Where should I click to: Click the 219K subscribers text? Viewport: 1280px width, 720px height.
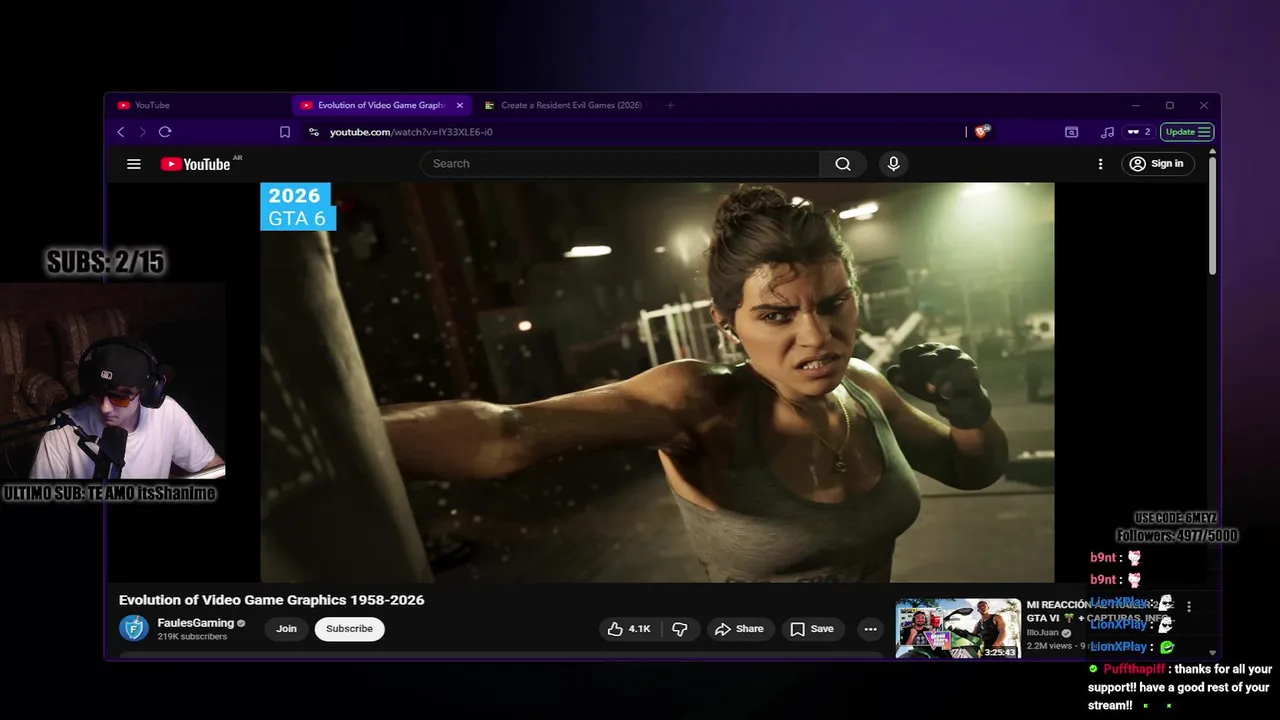point(192,637)
